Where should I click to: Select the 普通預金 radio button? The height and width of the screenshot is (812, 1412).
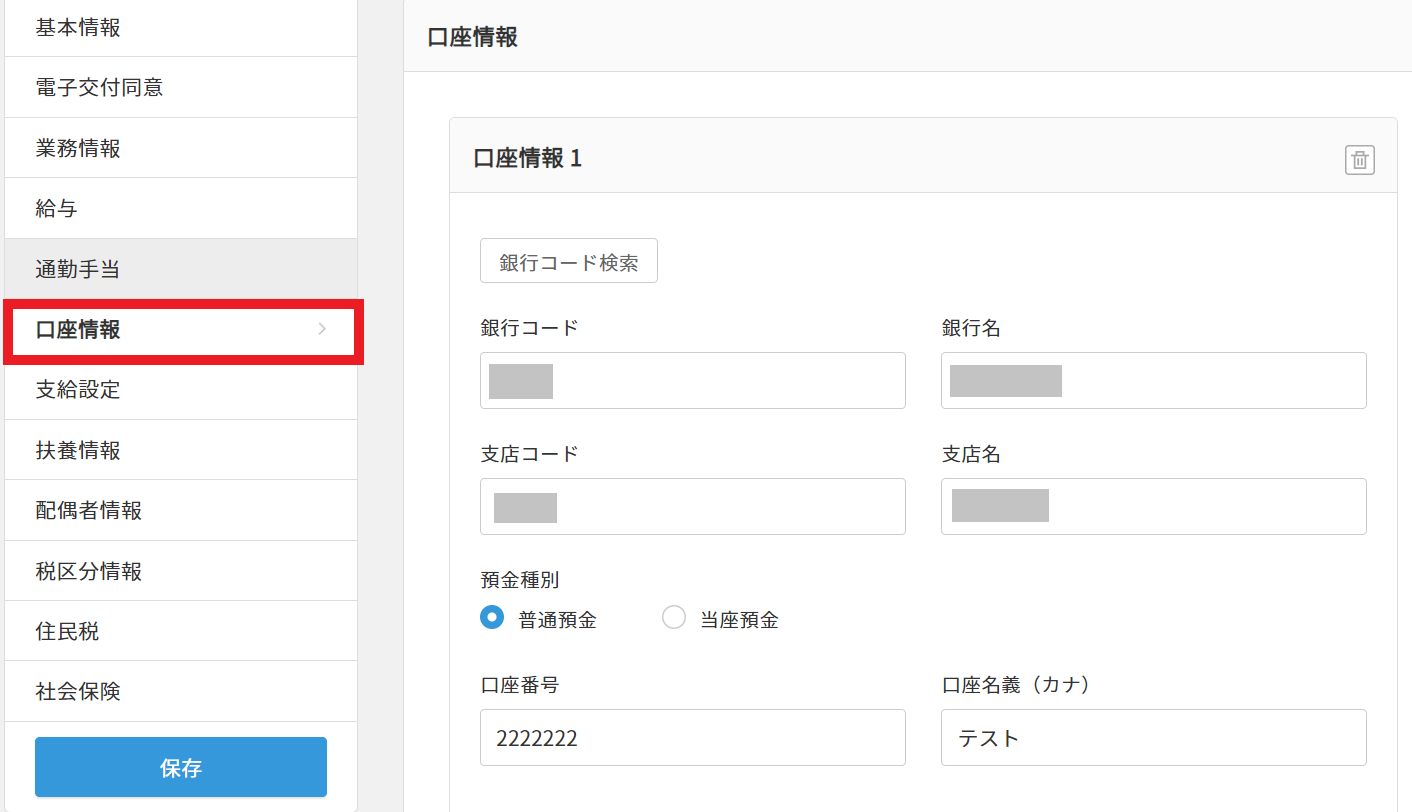[492, 618]
